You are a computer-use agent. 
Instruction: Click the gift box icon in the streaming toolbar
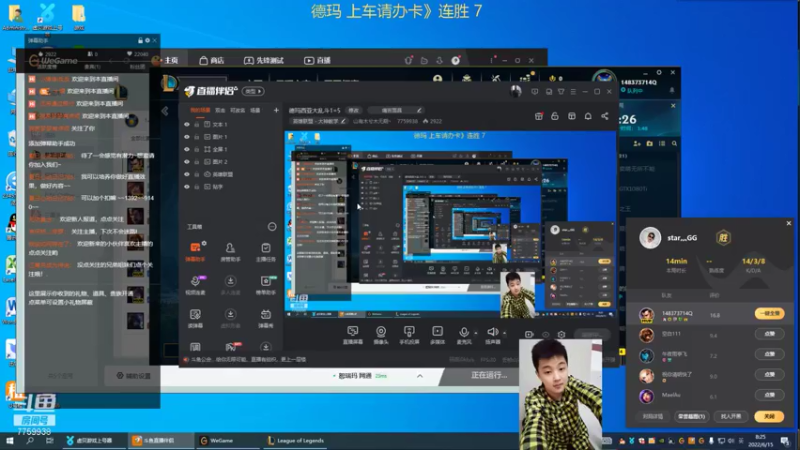pos(538,116)
